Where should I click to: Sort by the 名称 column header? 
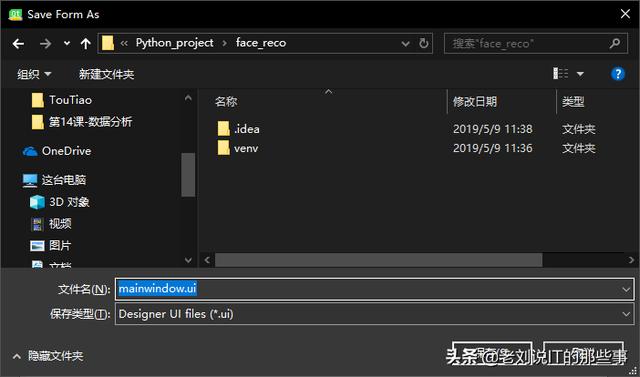226,102
